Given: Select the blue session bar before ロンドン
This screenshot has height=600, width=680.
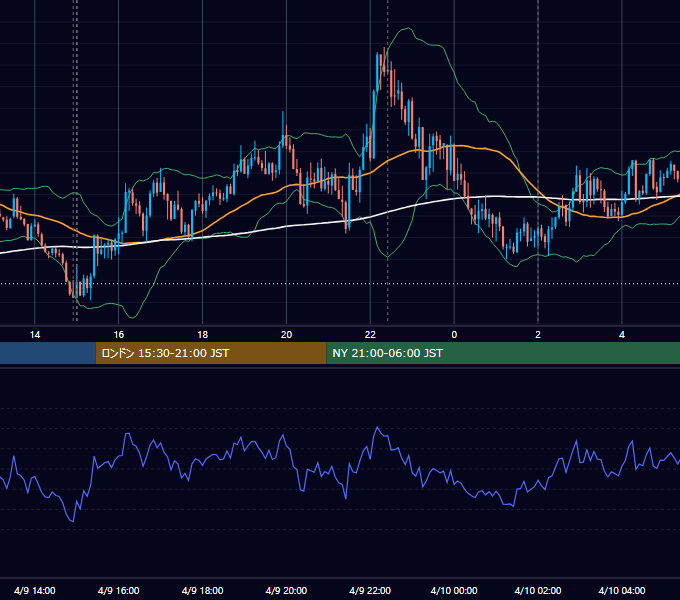Looking at the screenshot, I should 48,353.
